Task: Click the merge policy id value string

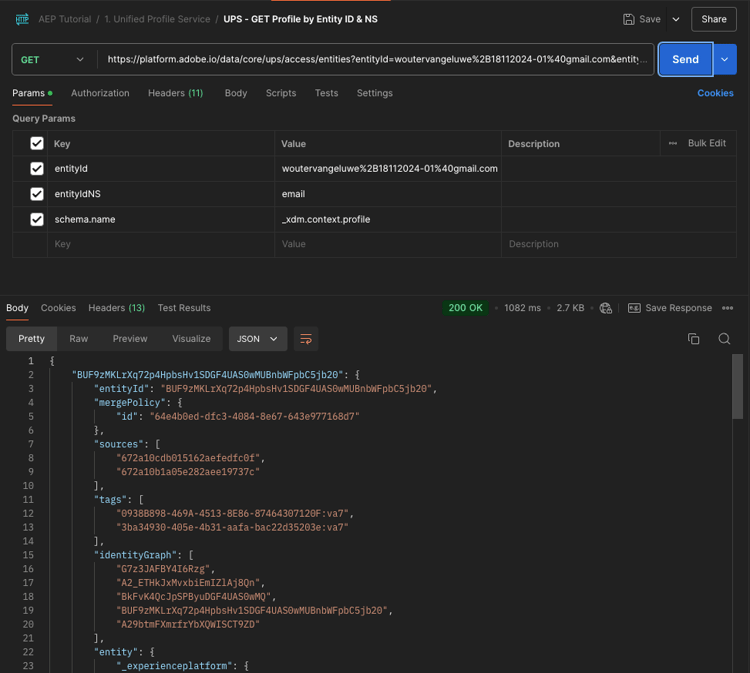Action: (x=254, y=417)
